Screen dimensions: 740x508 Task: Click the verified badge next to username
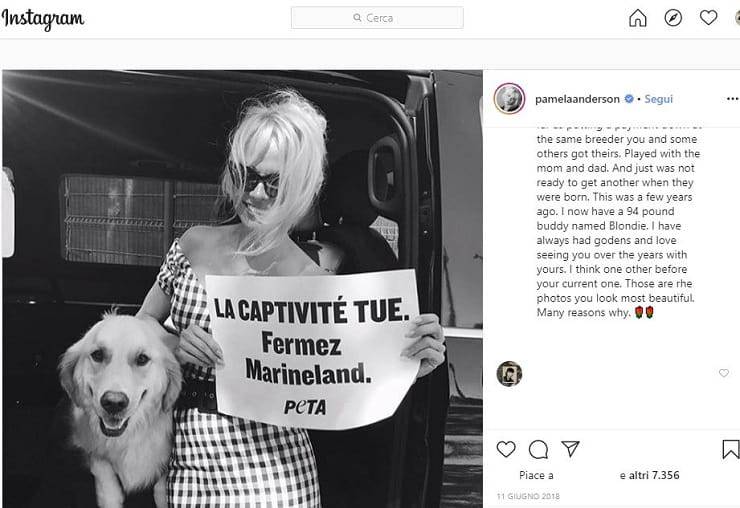629,99
